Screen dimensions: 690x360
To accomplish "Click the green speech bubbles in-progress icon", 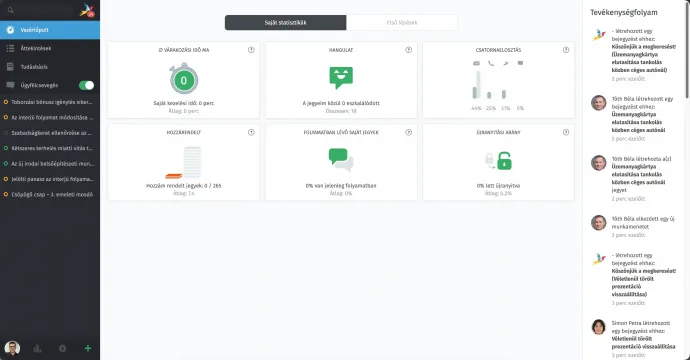I will click(x=341, y=160).
